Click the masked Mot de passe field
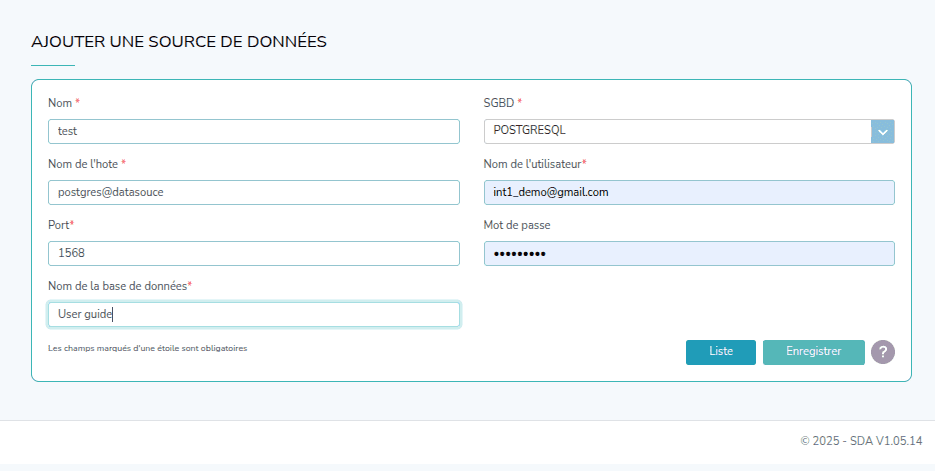Viewport: 935px width, 471px height. pos(688,253)
